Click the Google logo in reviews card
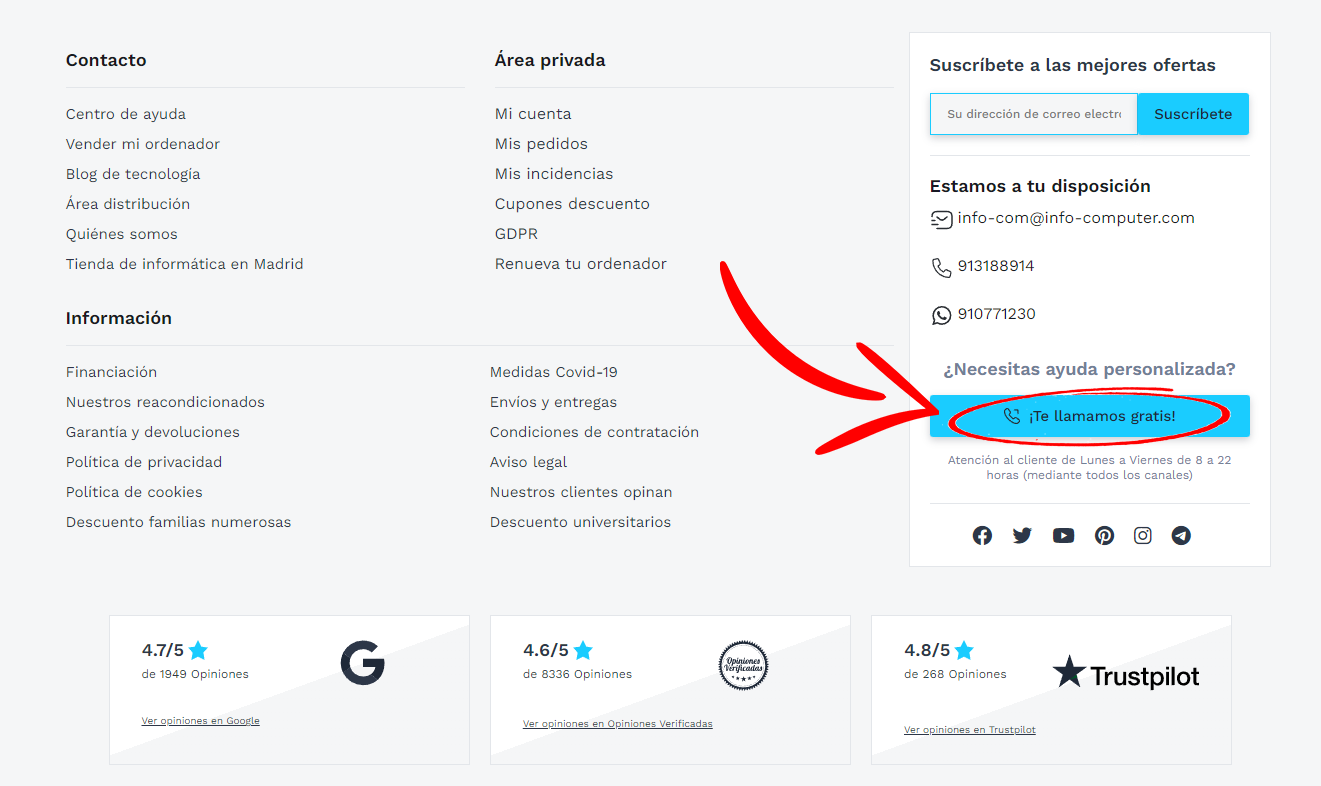The image size is (1321, 786). 362,663
